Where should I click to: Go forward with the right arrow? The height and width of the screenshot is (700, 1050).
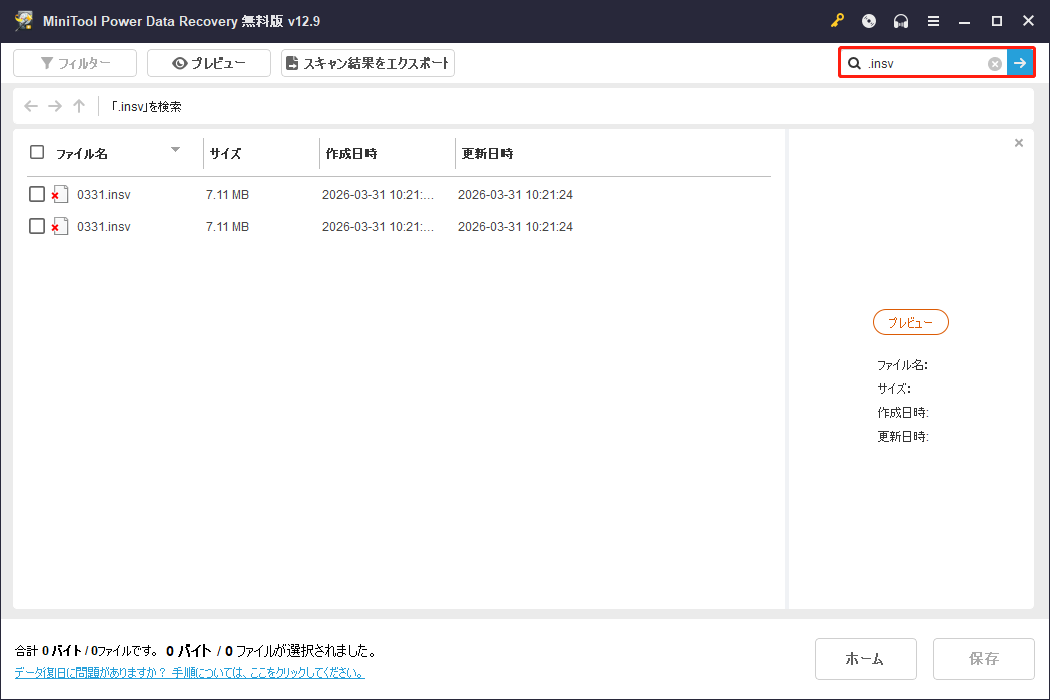tap(55, 106)
